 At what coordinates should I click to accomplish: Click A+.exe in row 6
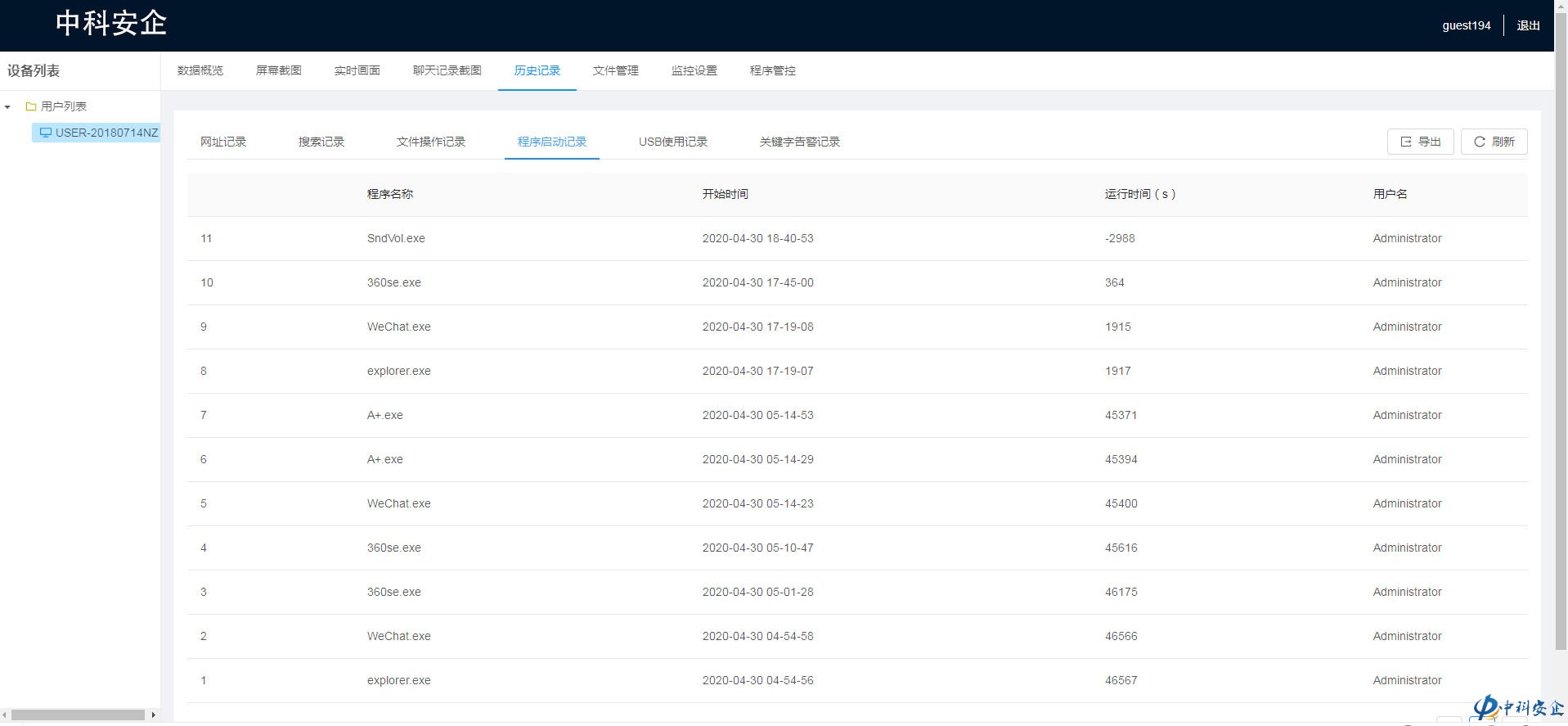pyautogui.click(x=385, y=459)
